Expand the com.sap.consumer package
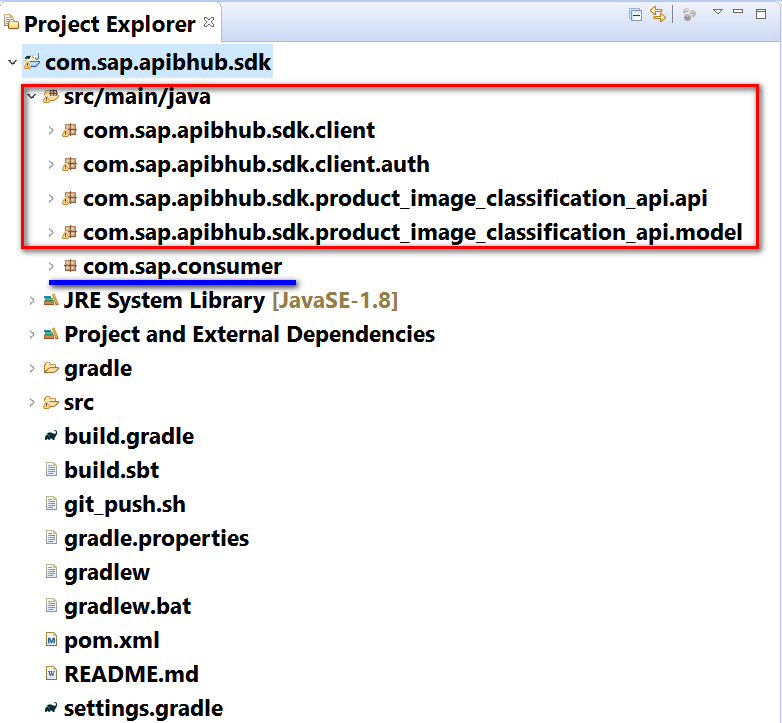782x723 pixels. pyautogui.click(x=50, y=266)
